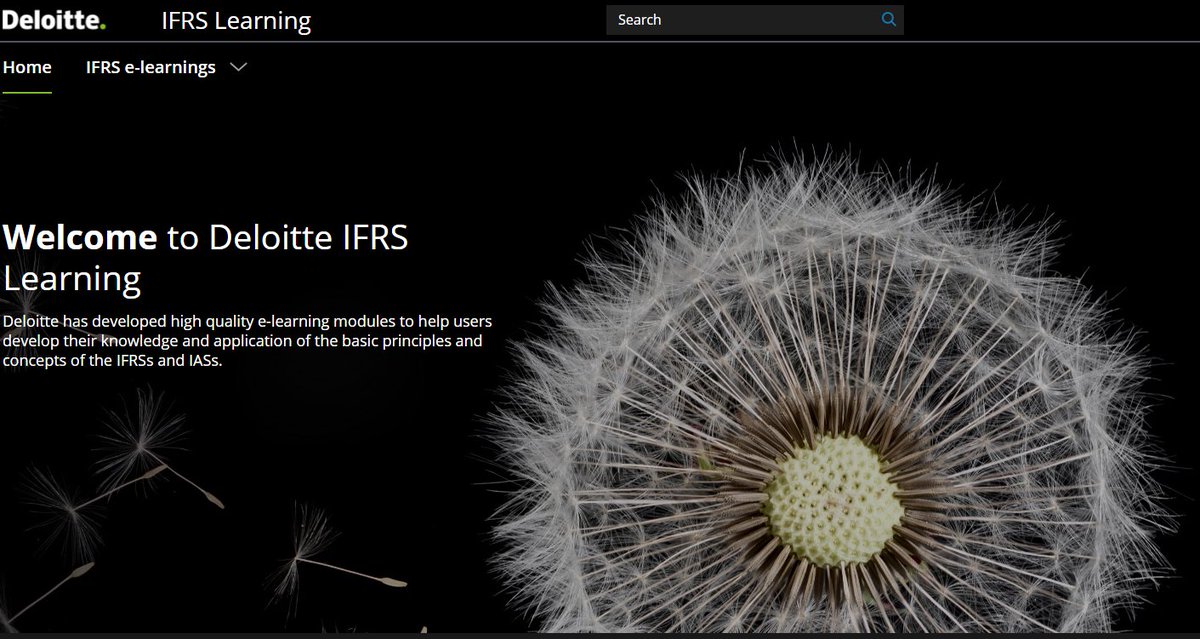
Task: Click the paragraph about e-learning modules
Action: coord(247,341)
